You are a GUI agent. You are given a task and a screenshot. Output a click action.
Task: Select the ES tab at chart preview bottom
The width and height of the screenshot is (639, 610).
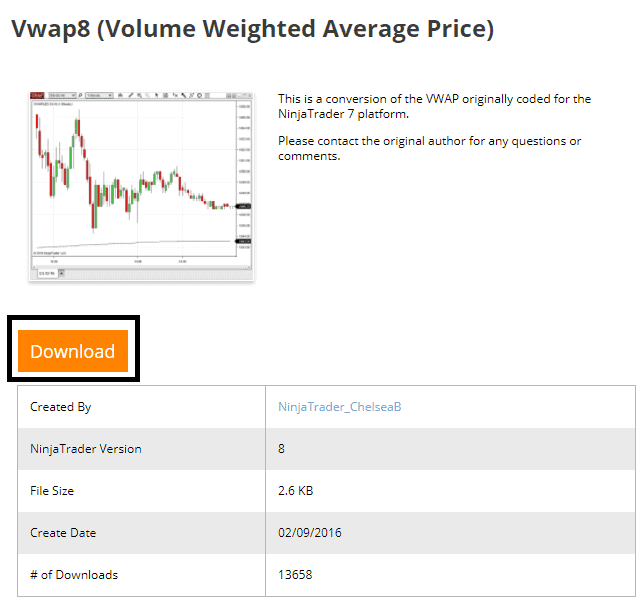[47, 273]
